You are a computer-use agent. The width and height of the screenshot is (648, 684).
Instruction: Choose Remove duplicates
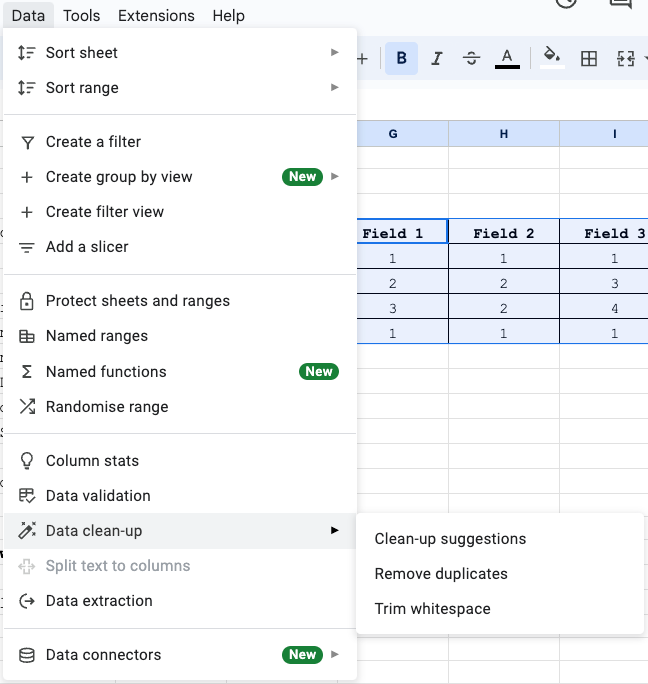coord(500,574)
